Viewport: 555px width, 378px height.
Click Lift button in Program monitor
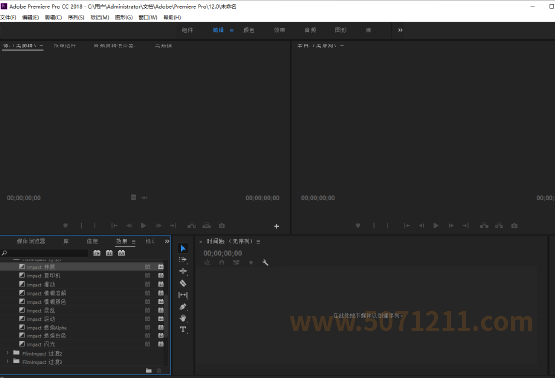(484, 225)
